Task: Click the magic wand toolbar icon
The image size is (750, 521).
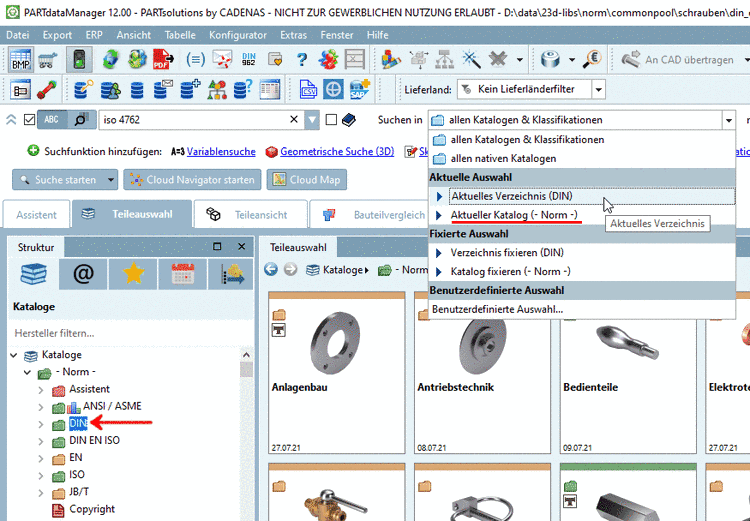Action: click(x=471, y=60)
